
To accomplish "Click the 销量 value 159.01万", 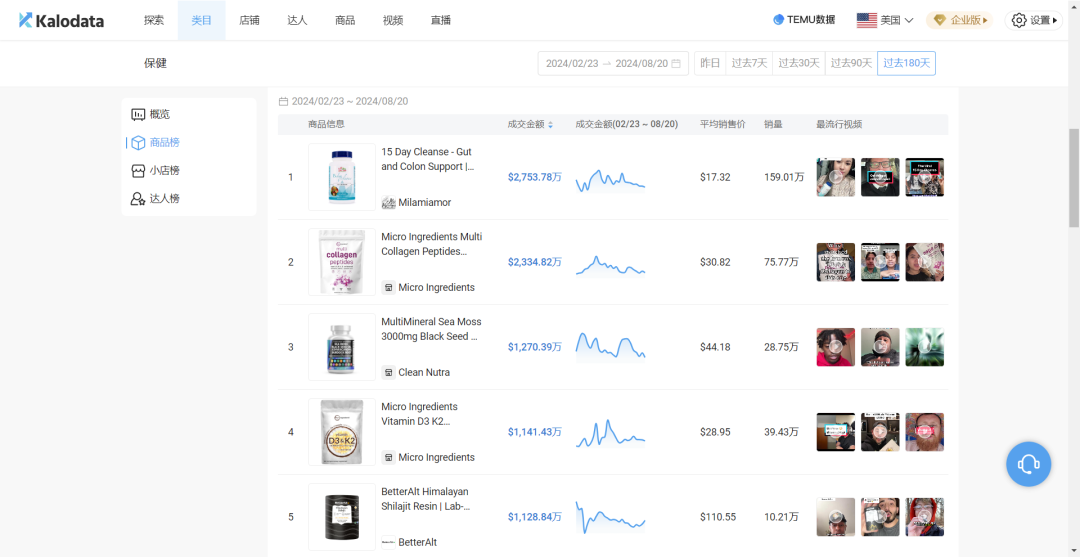I will click(x=784, y=177).
